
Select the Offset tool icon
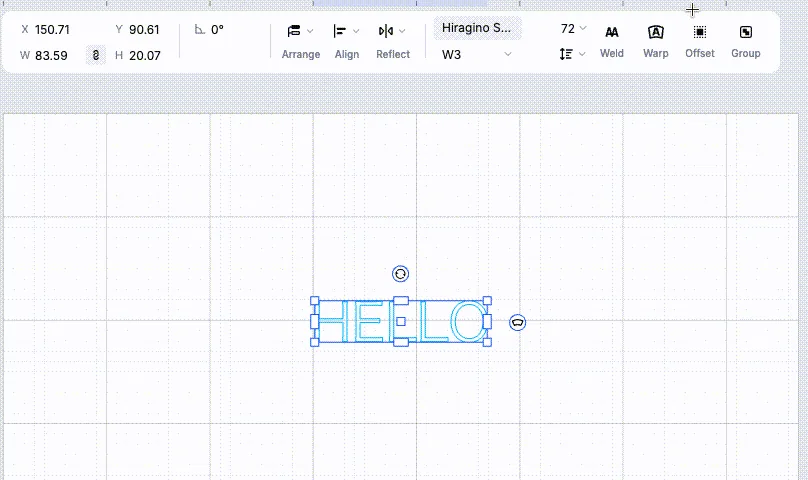699,32
